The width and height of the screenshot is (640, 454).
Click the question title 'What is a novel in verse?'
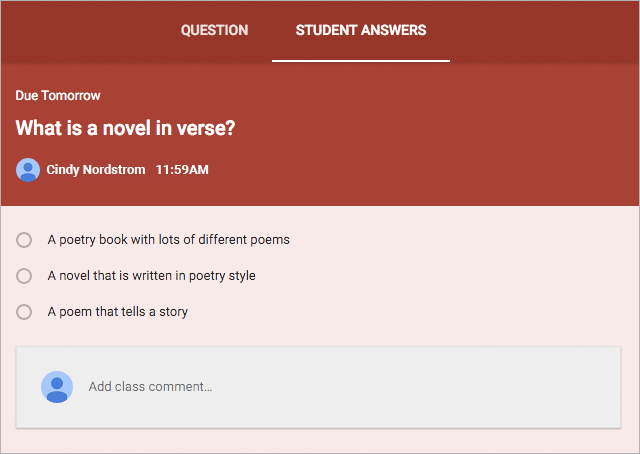point(125,129)
